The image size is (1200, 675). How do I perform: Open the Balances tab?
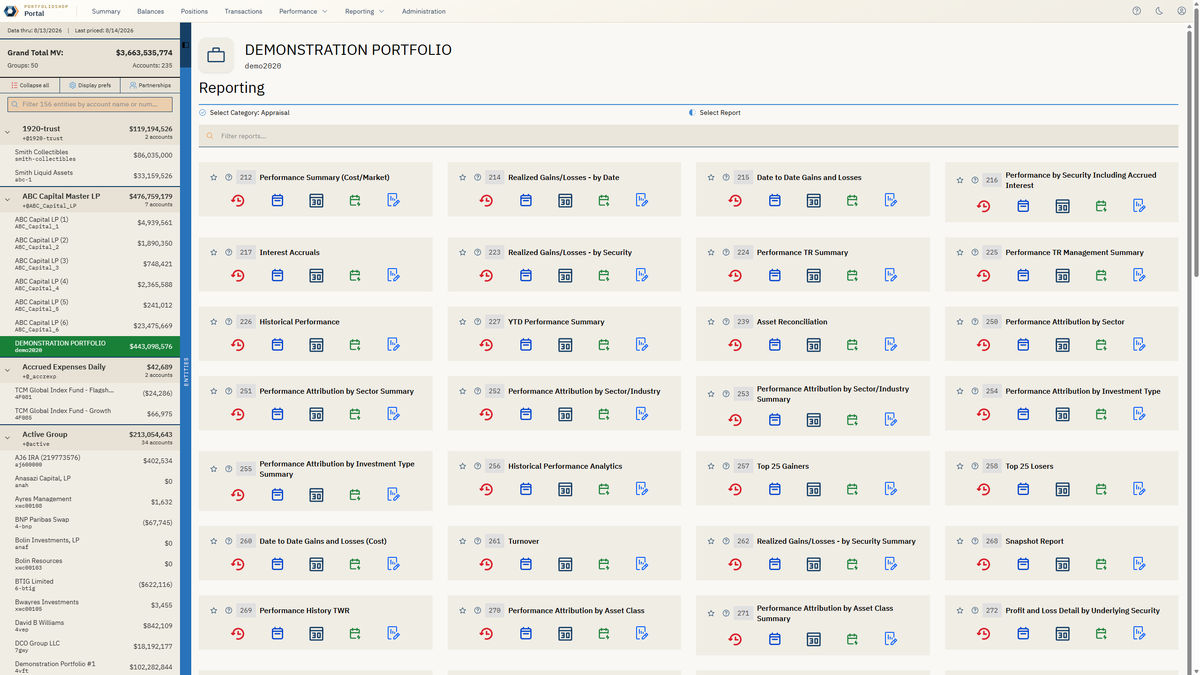pos(151,11)
